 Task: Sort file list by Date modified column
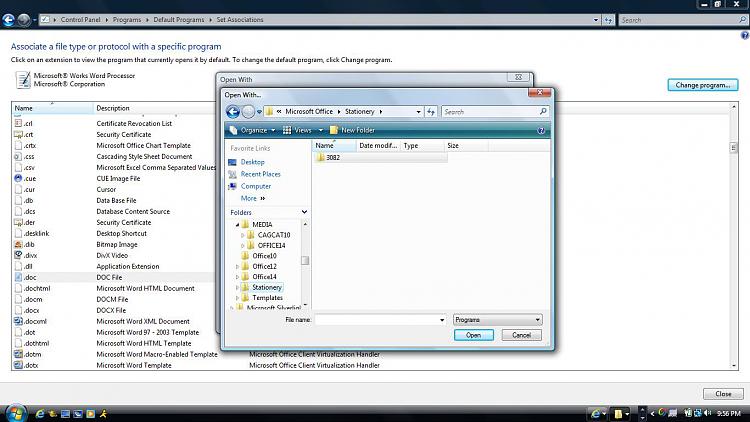tap(378, 145)
